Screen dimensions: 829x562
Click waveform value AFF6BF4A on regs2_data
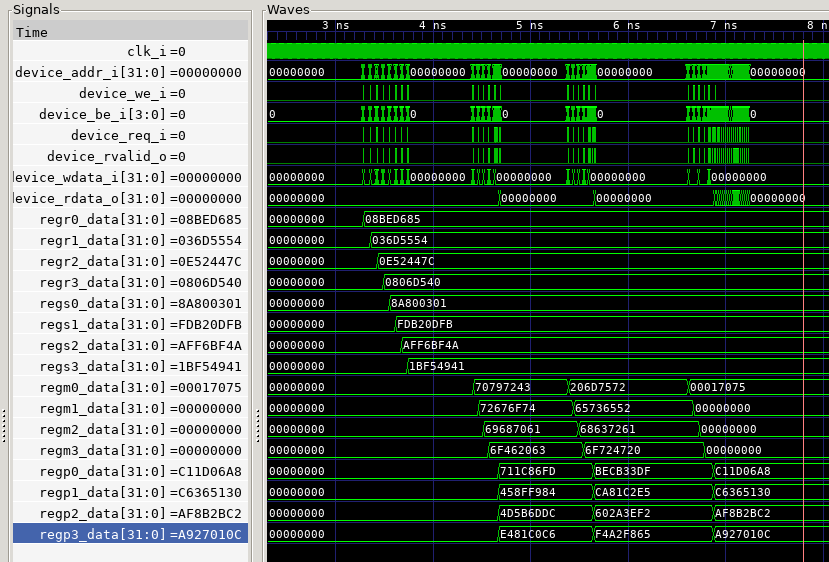(431, 345)
